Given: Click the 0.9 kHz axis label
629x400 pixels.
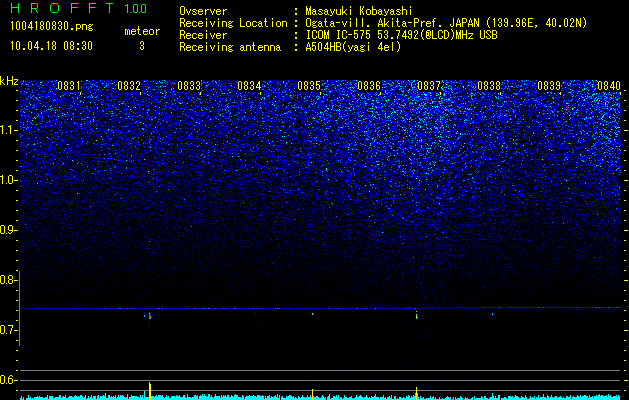Looking at the screenshot, I should click(x=9, y=230).
